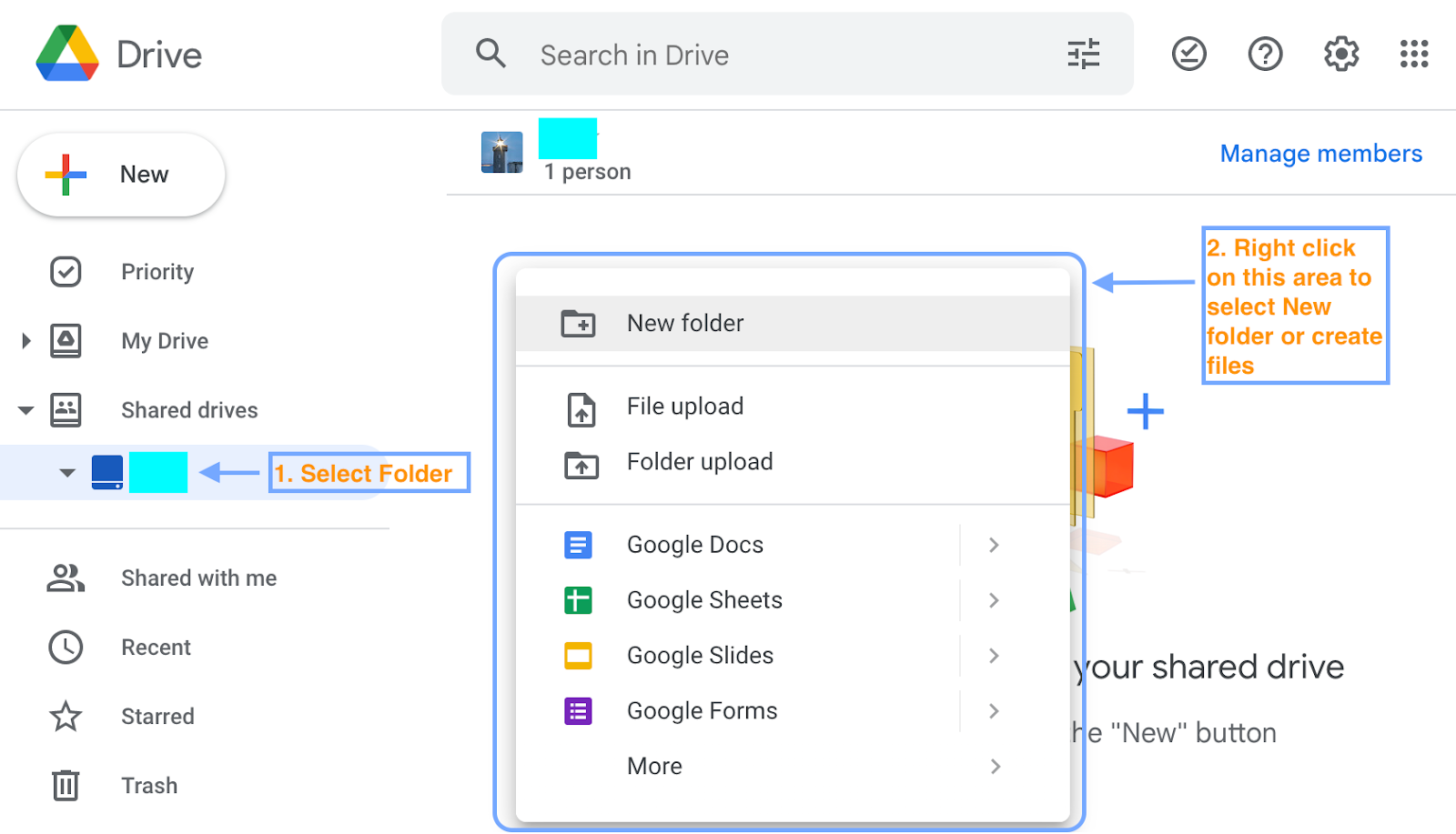Open the offline ready status icon

pyautogui.click(x=1188, y=54)
